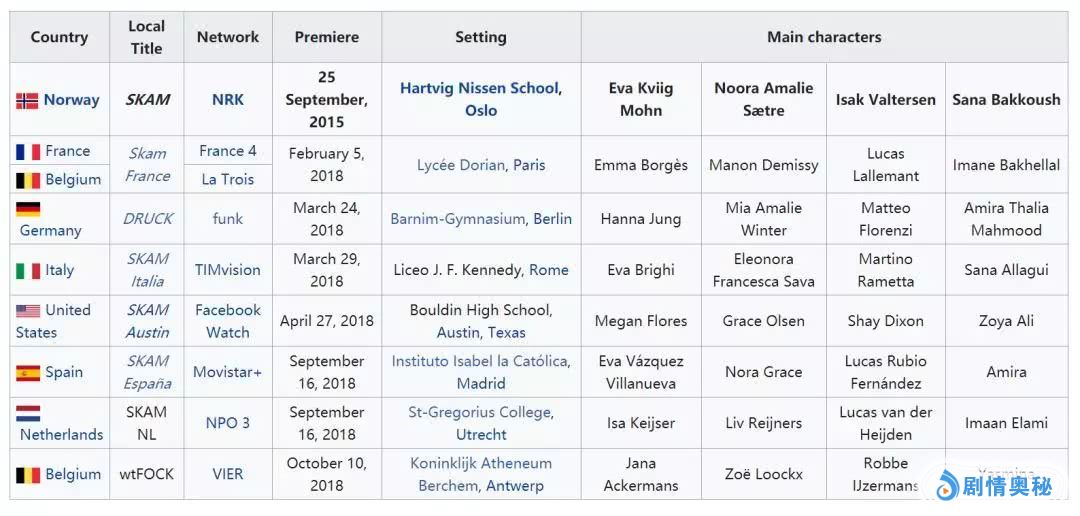Select the Premiere column header

click(x=326, y=37)
